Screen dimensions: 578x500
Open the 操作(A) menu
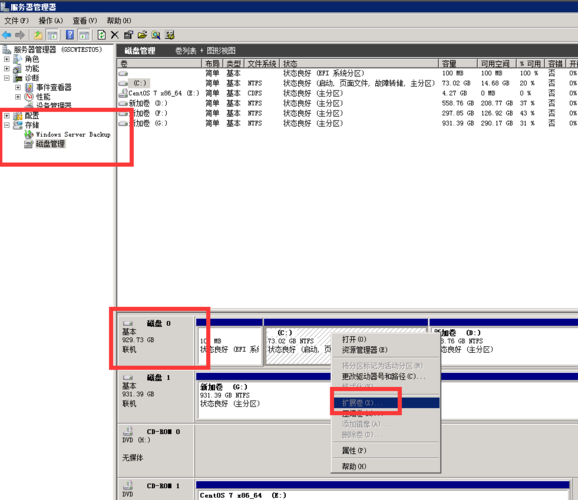[x=51, y=21]
